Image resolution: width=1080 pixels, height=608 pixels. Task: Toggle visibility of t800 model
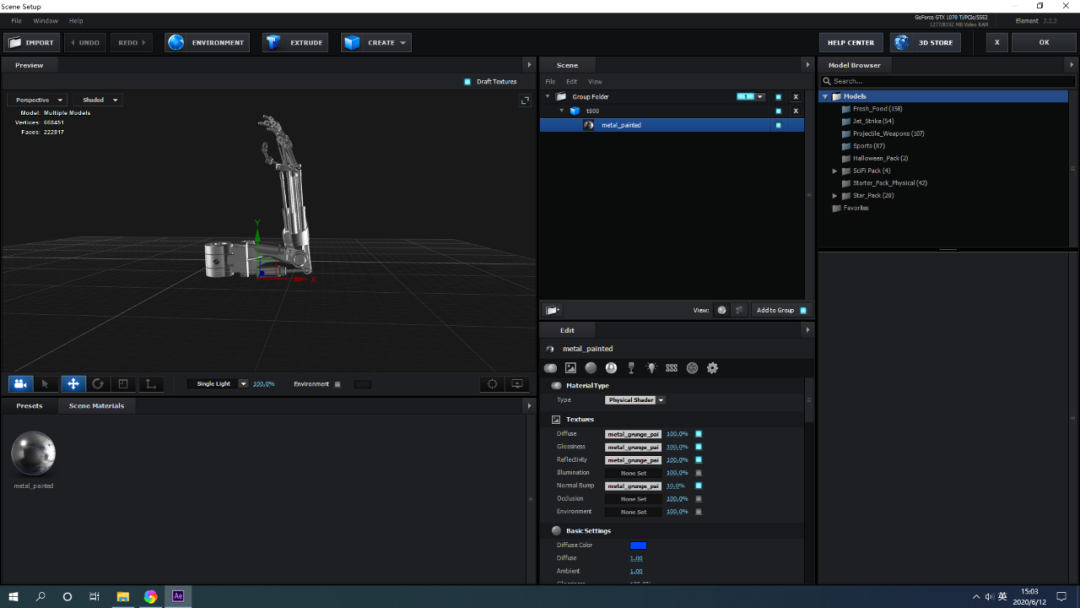pos(778,111)
